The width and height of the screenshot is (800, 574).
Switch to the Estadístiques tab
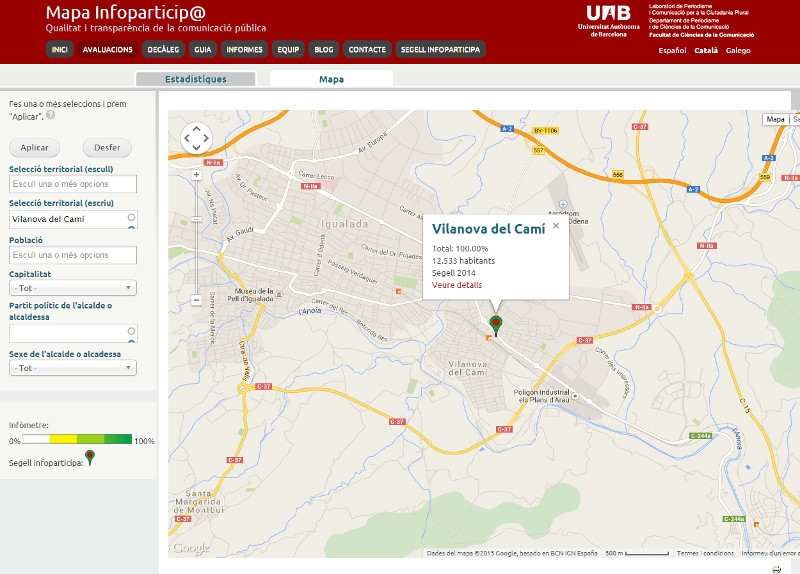pyautogui.click(x=195, y=79)
